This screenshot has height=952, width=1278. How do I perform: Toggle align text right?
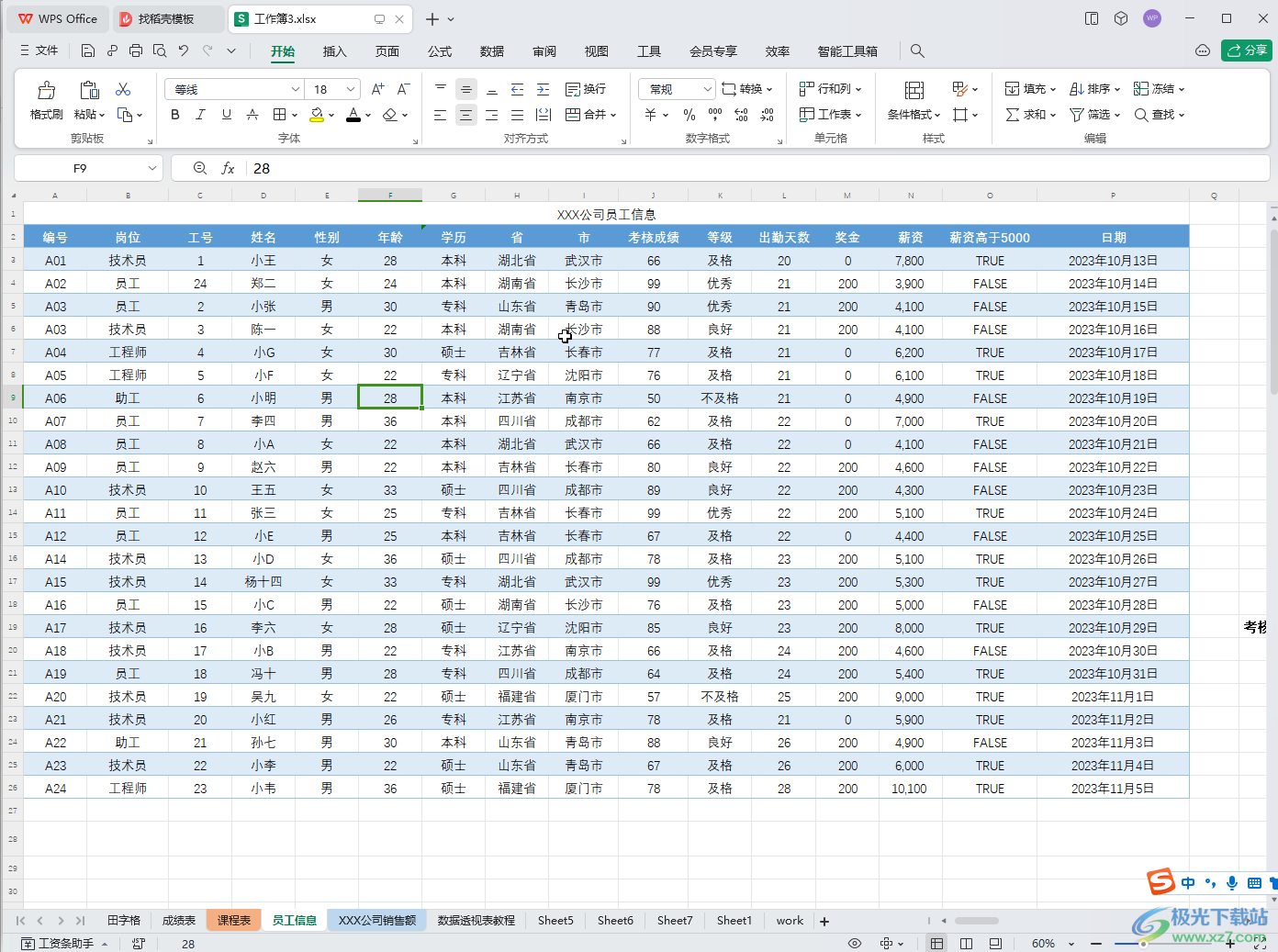pyautogui.click(x=492, y=115)
